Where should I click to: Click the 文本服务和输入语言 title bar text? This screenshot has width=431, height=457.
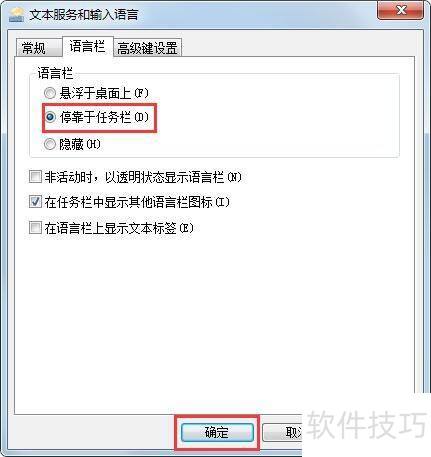pyautogui.click(x=84, y=15)
